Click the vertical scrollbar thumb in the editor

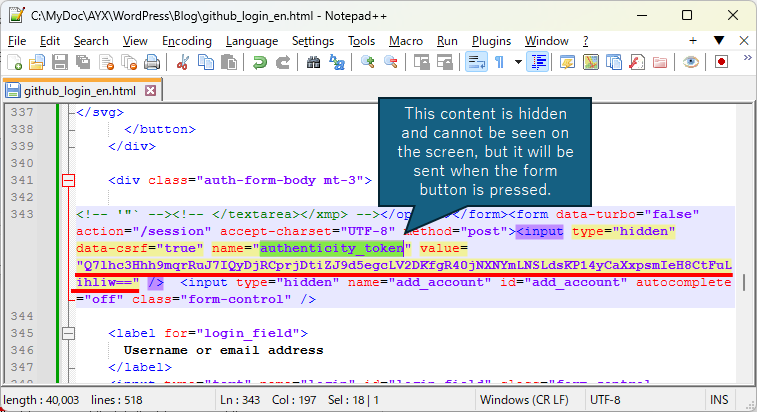pyautogui.click(x=744, y=283)
